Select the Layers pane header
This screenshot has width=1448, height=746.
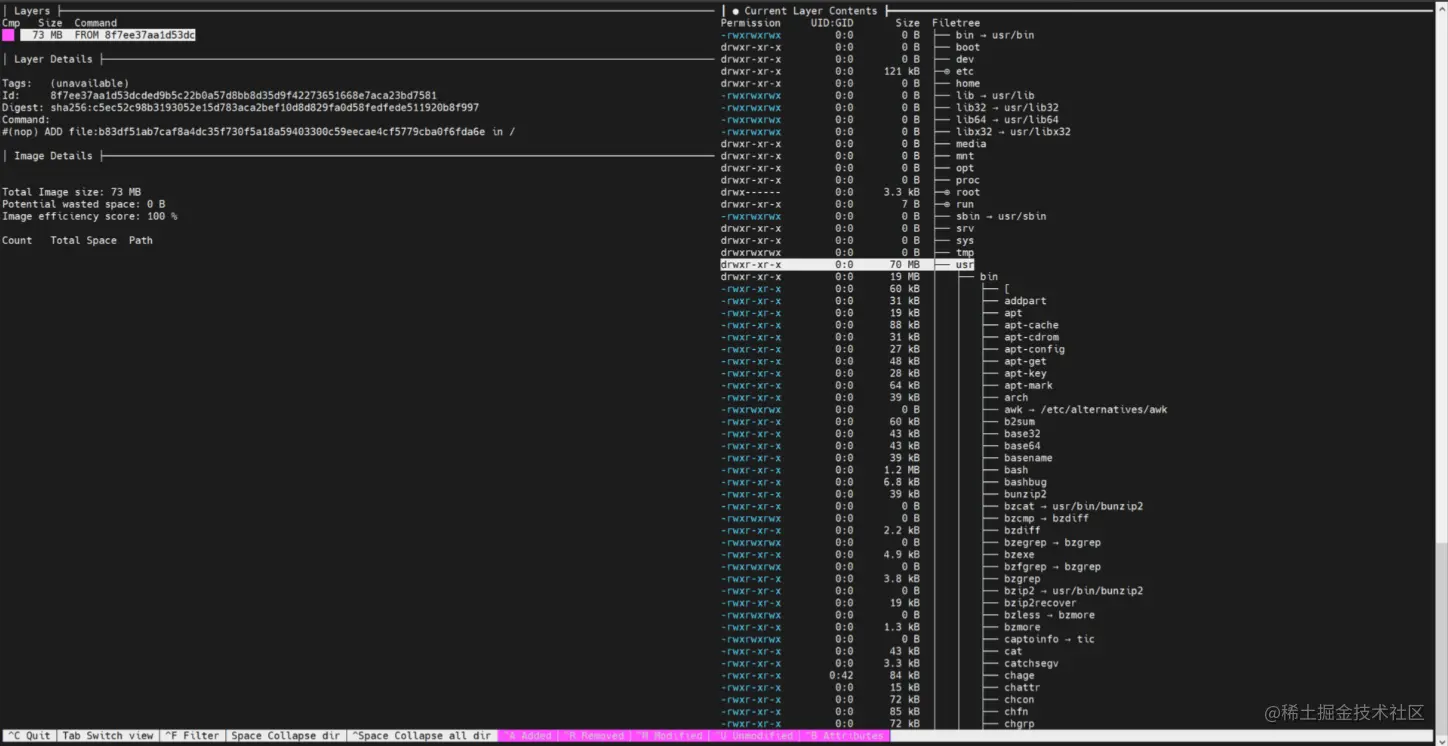(x=32, y=11)
